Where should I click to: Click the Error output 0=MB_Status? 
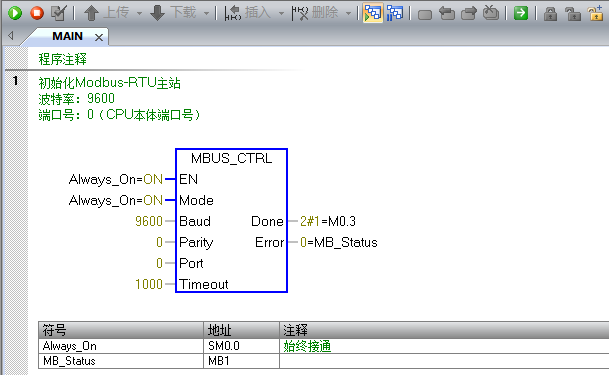click(x=339, y=242)
